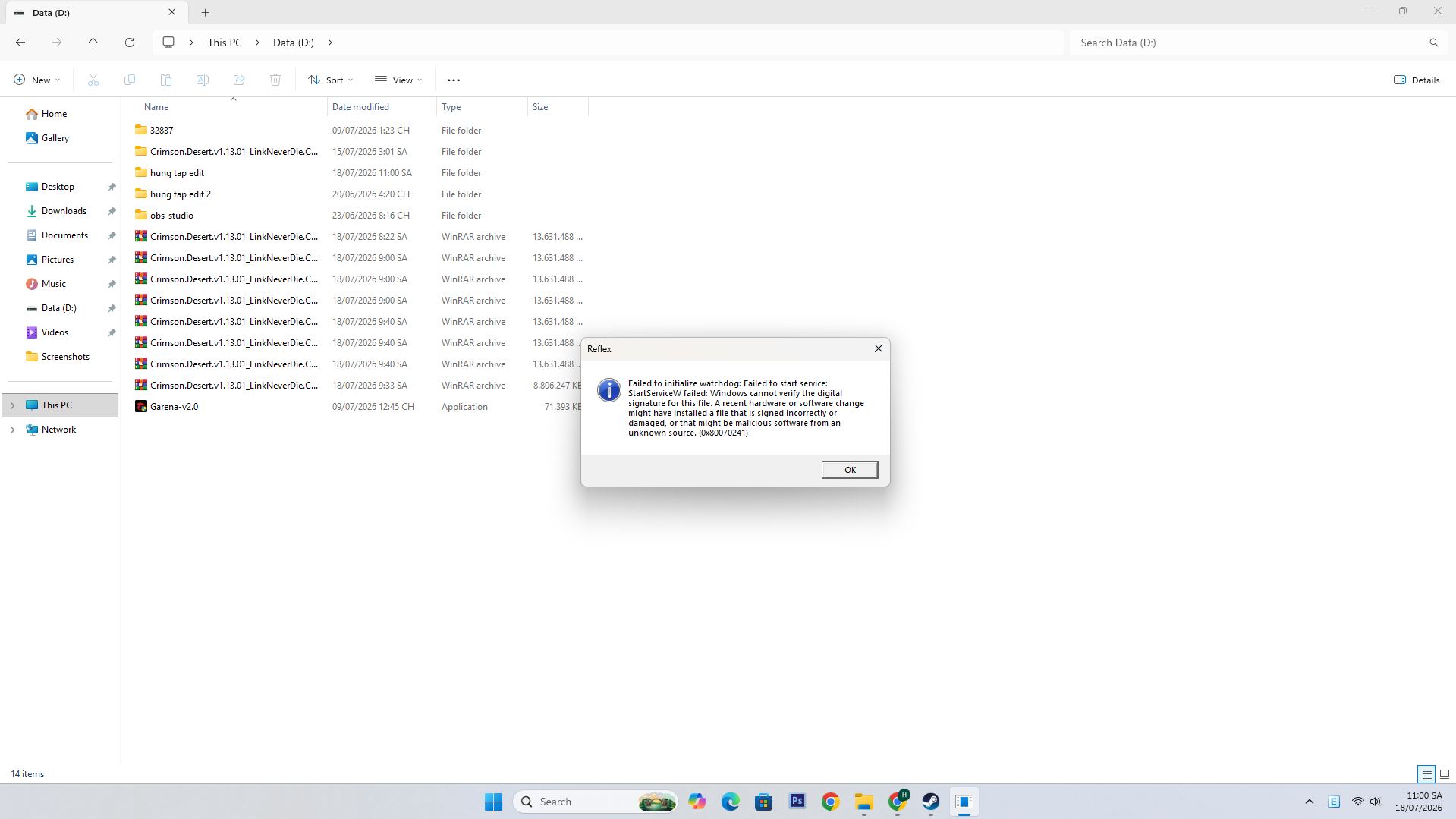Show hidden system tray icons
Viewport: 1456px width, 819px height.
pos(1309,802)
